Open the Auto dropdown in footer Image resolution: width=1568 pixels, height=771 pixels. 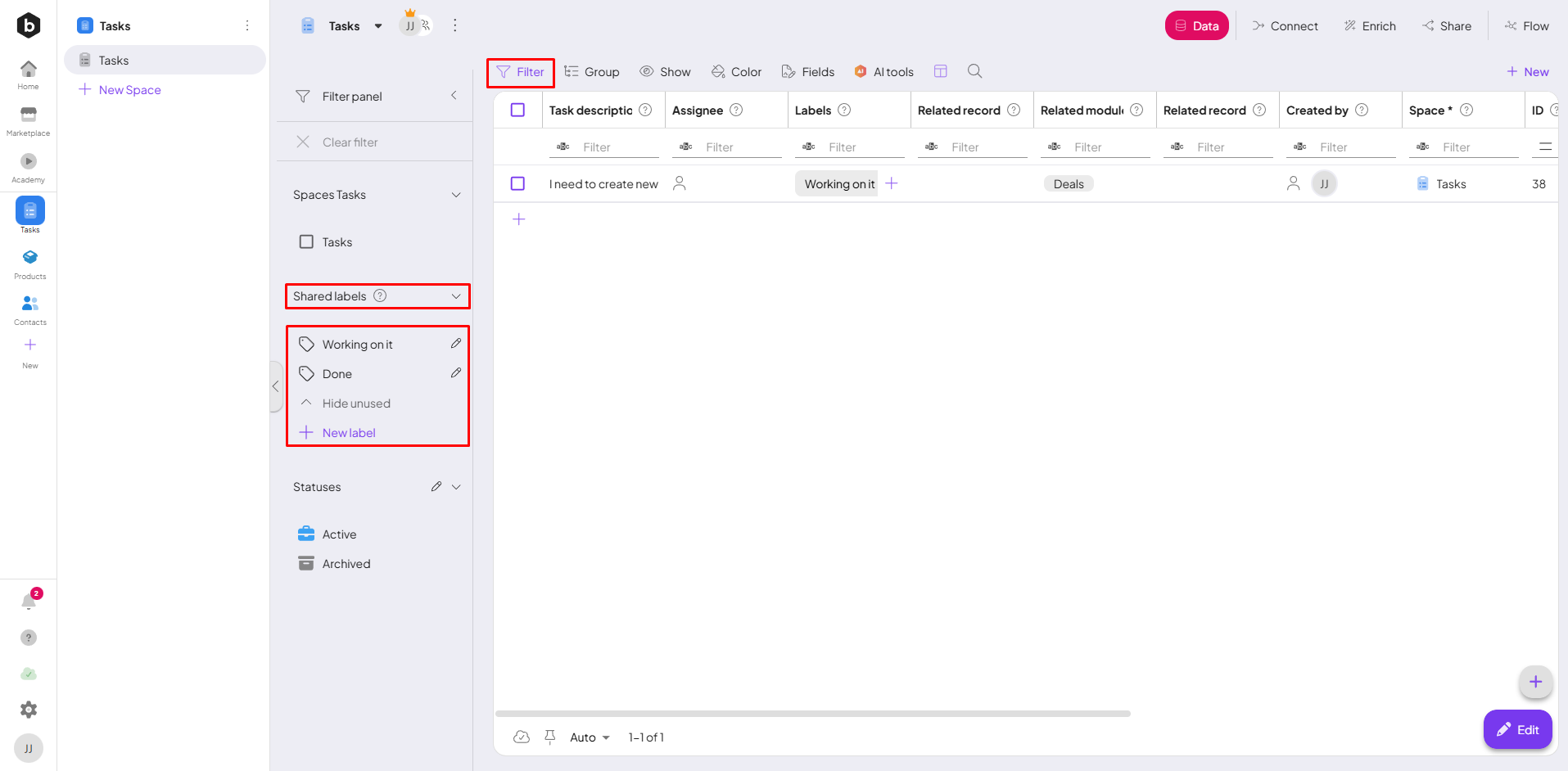pos(590,737)
